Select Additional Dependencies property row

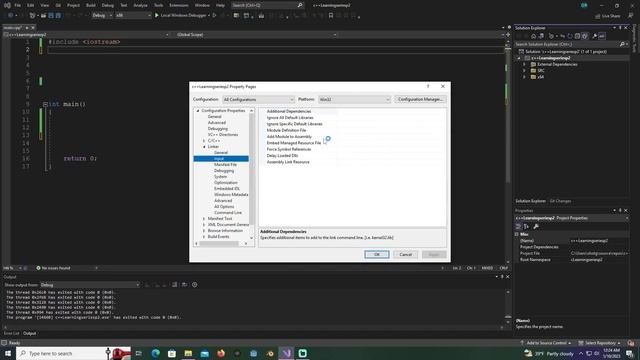tap(353, 111)
